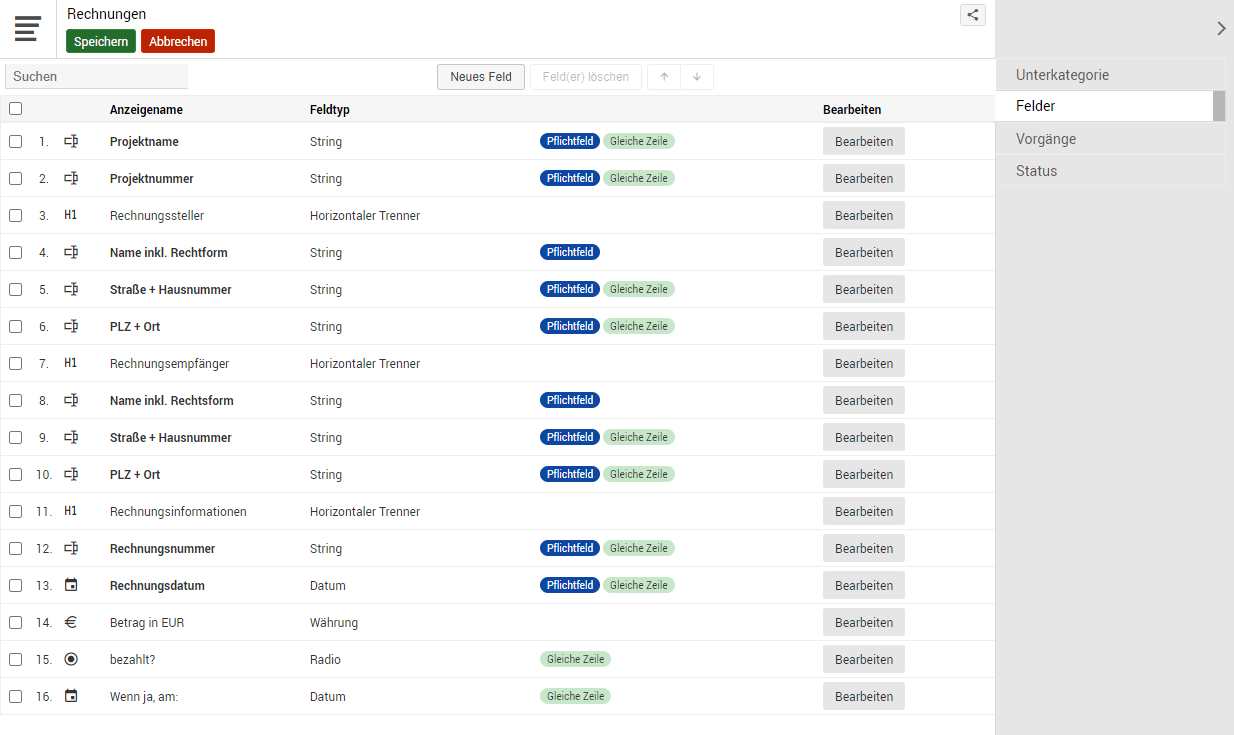The image size is (1234, 735).
Task: Select checkbox for Rechnungsnummer row
Action: (x=15, y=548)
